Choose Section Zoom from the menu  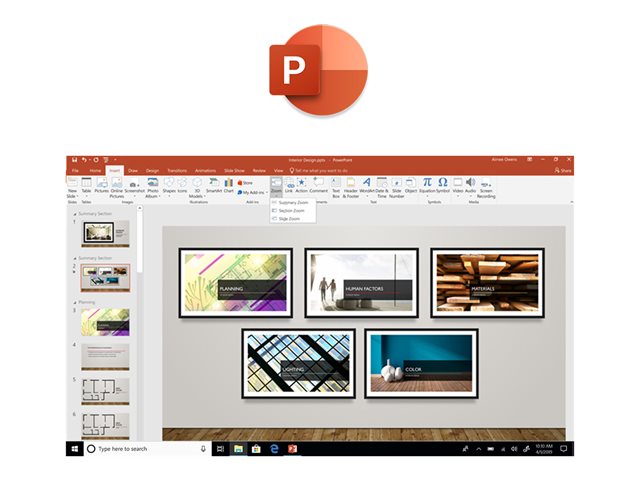point(292,211)
